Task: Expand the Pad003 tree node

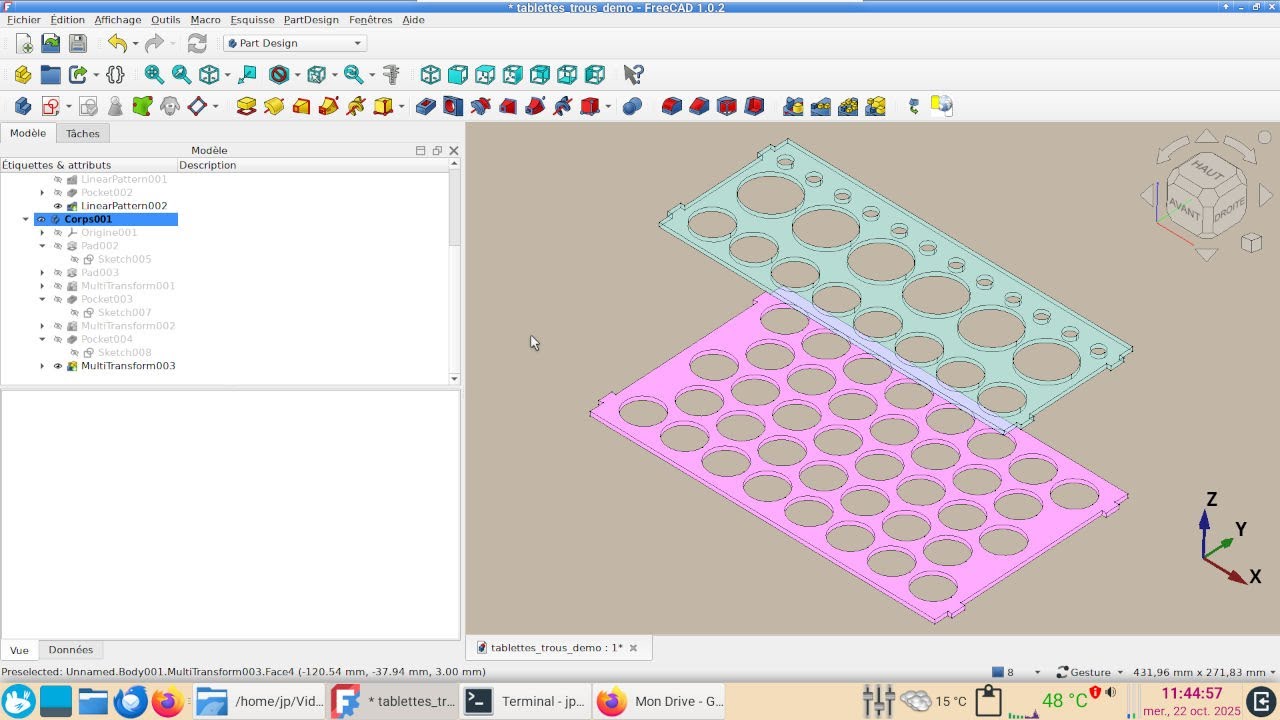Action: click(x=42, y=273)
